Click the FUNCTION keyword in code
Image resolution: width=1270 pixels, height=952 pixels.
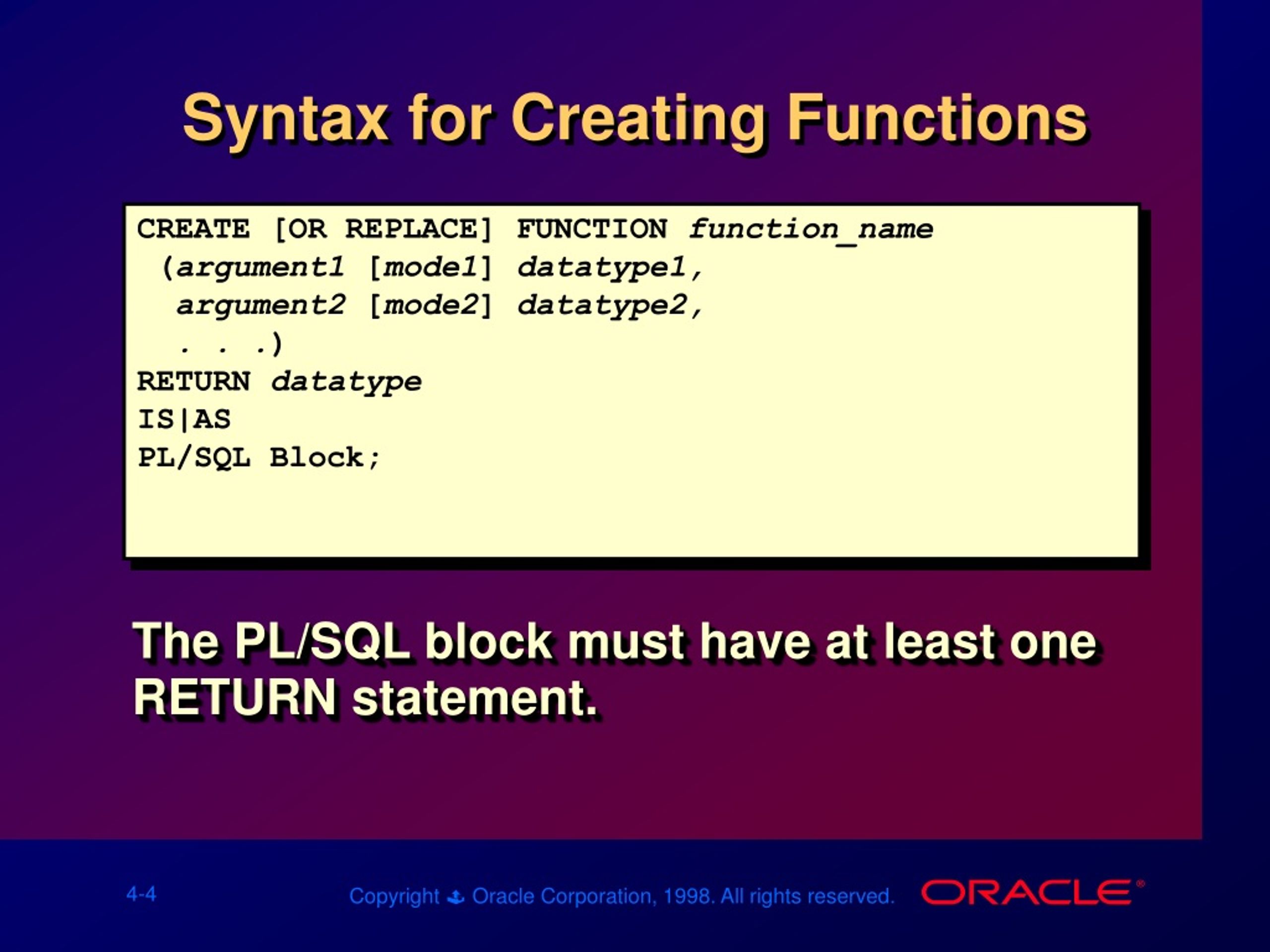[x=591, y=229]
